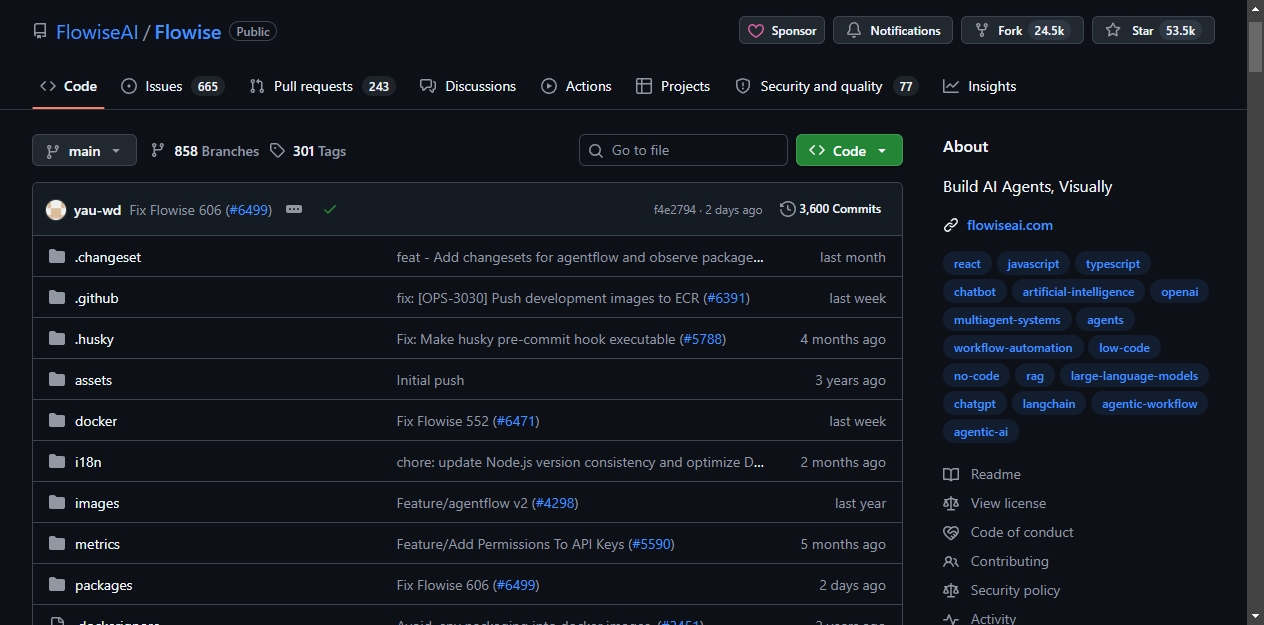The height and width of the screenshot is (625, 1264).
Task: Focus the Go to file search field
Action: point(683,150)
